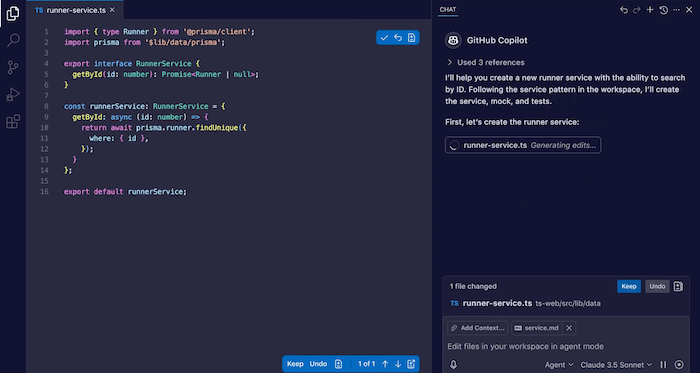Open Run and Debug view
This screenshot has width=700, height=373.
(x=13, y=94)
